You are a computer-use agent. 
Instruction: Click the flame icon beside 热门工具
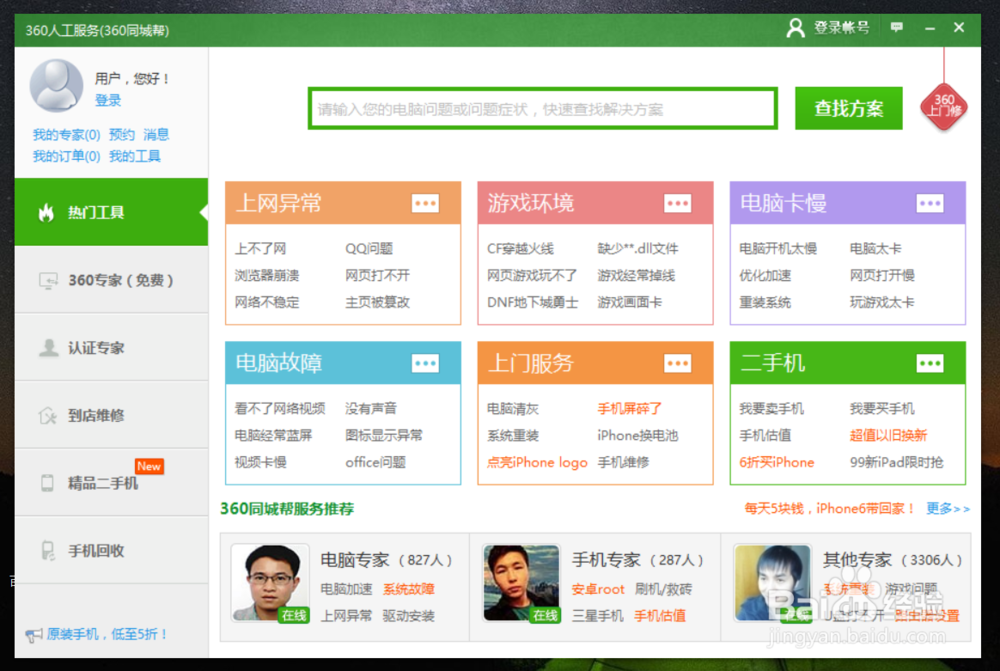46,212
